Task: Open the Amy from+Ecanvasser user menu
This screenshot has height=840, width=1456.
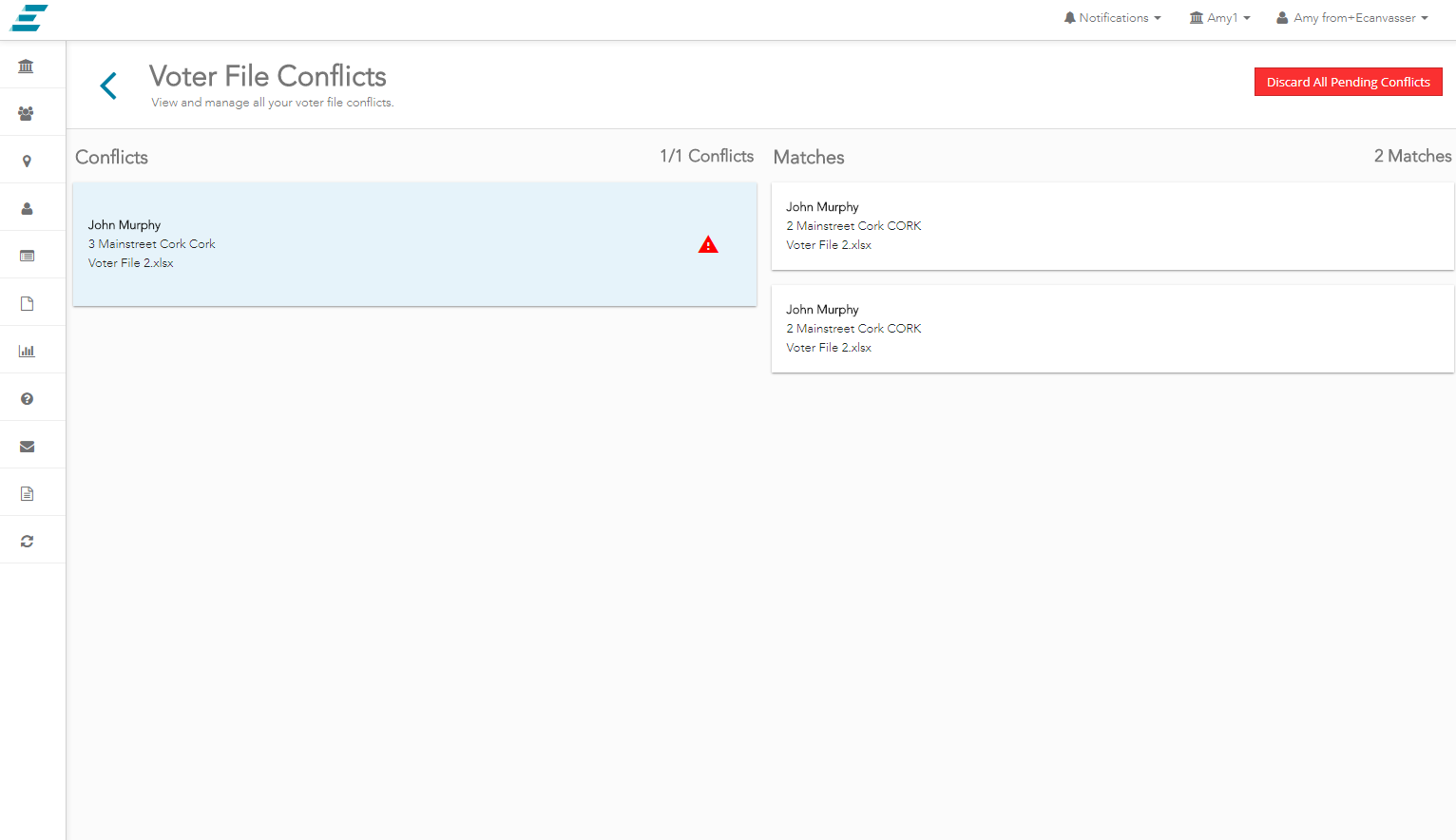Action: [1352, 18]
